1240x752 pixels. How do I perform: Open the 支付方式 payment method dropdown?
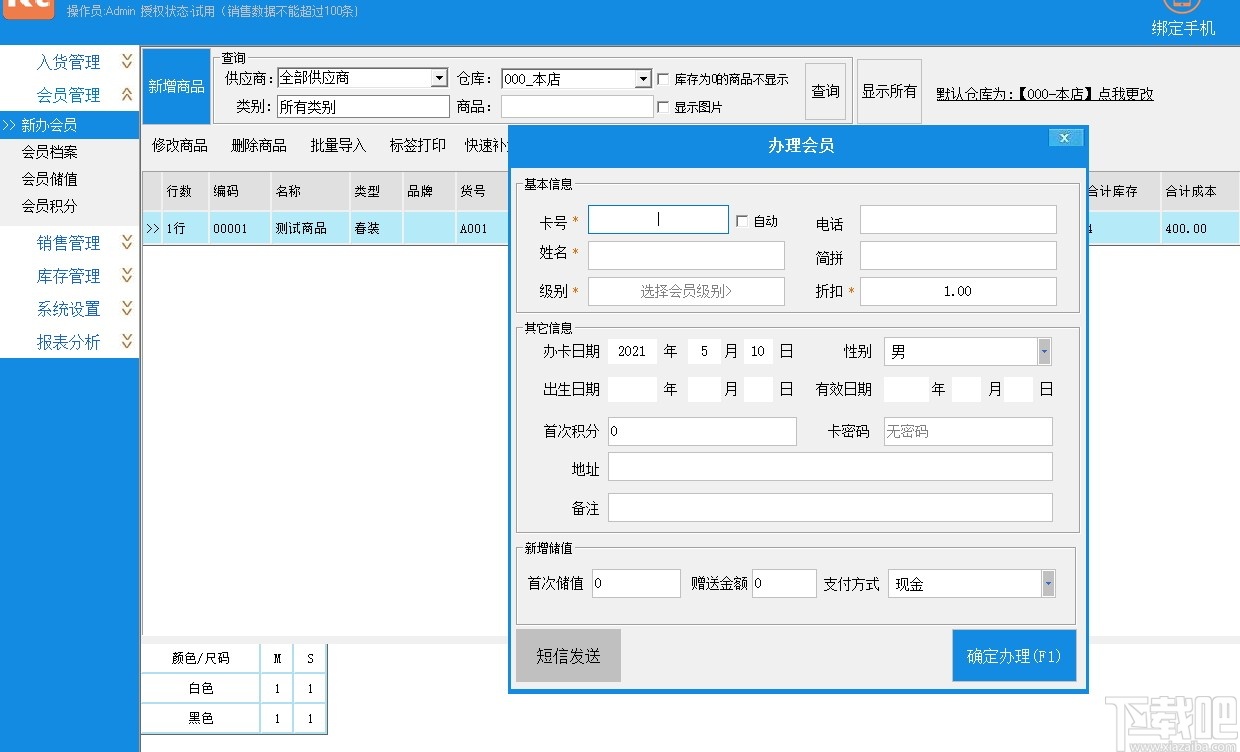1048,583
